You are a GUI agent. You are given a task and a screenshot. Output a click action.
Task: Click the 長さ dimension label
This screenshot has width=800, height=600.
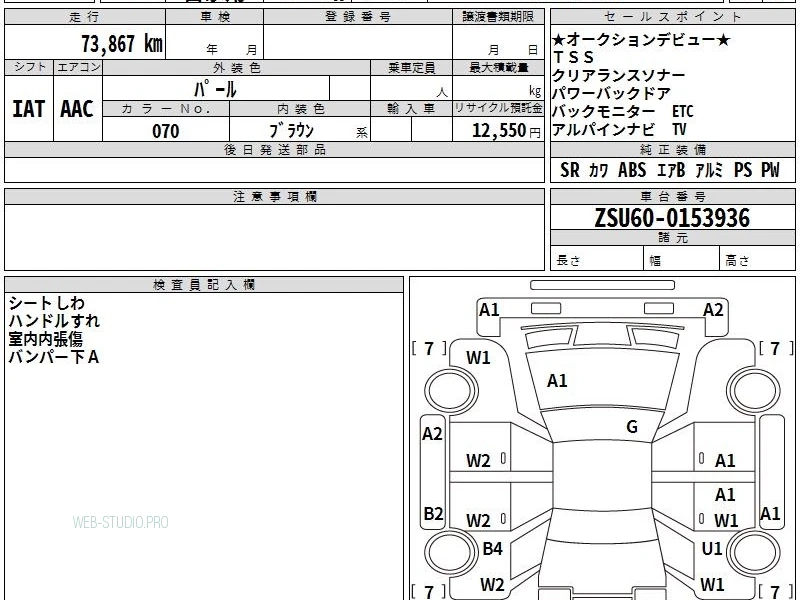pyautogui.click(x=568, y=260)
